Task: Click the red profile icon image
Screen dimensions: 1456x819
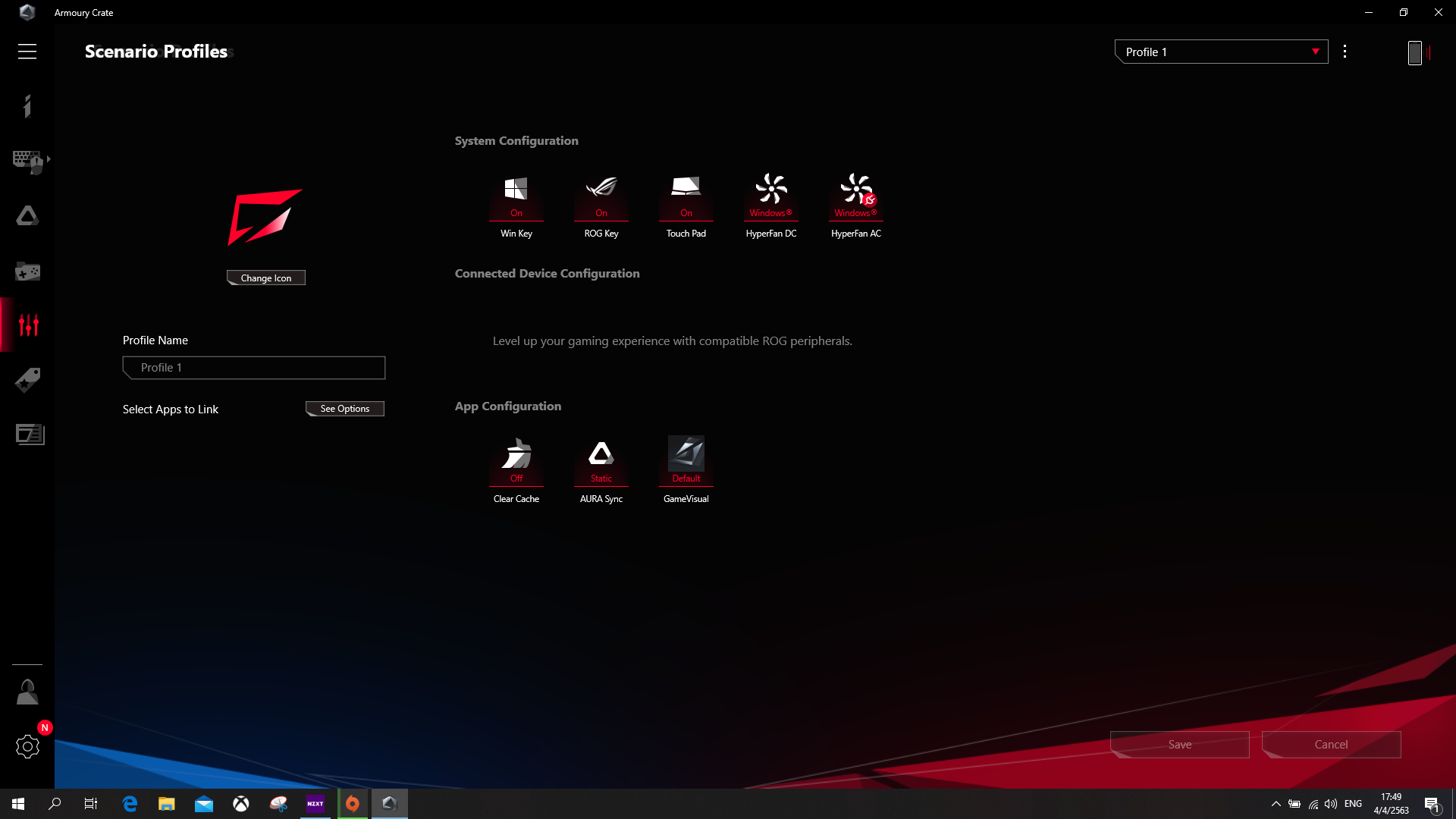Action: 265,217
